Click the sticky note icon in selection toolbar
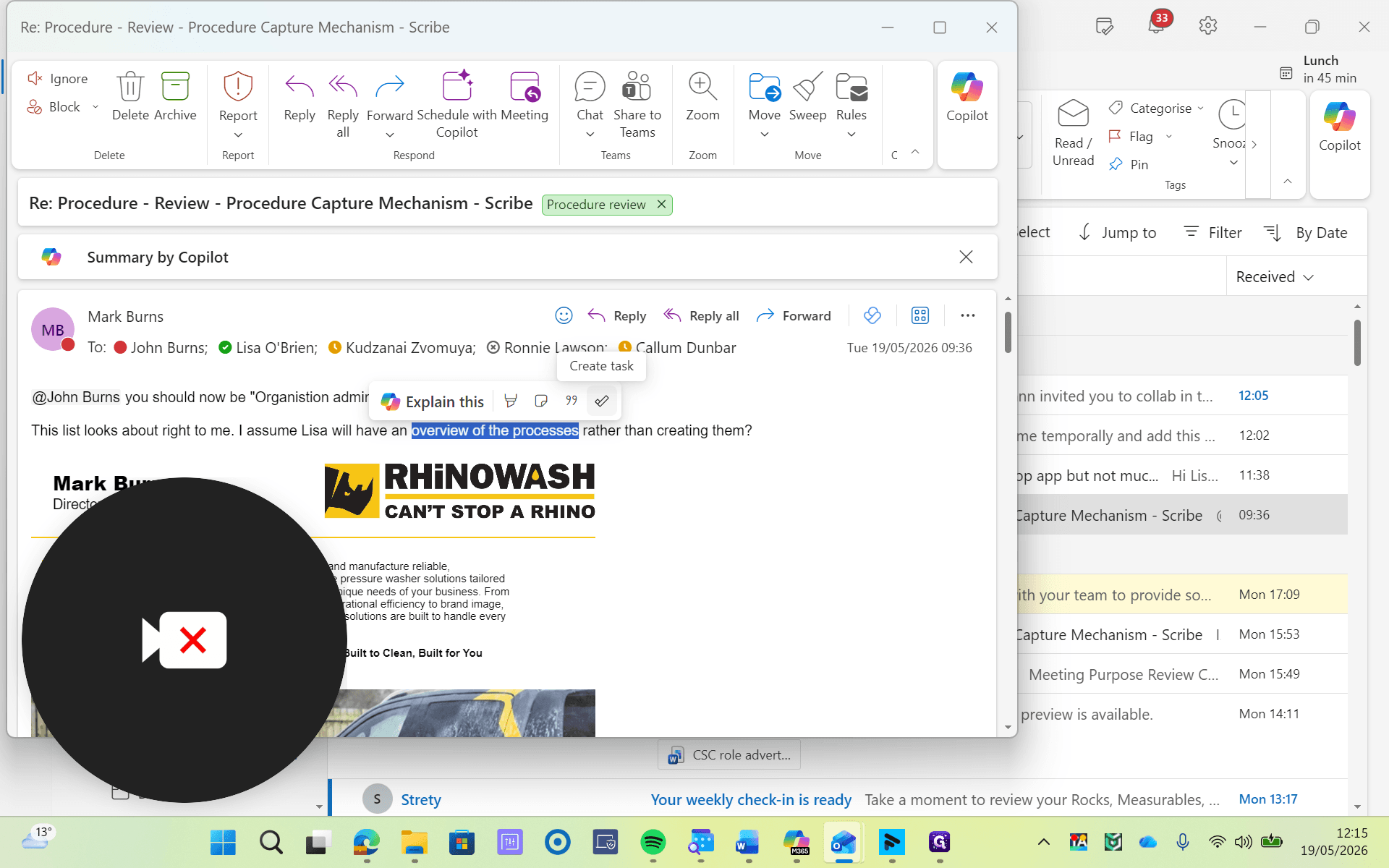The width and height of the screenshot is (1389, 868). coord(541,401)
